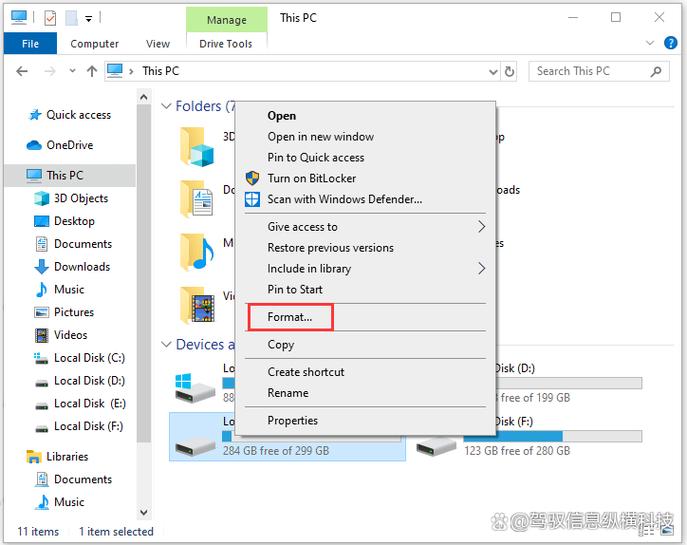Screen dimensions: 687x545
Task: Go forward with the Forward arrow
Action: (x=50, y=71)
